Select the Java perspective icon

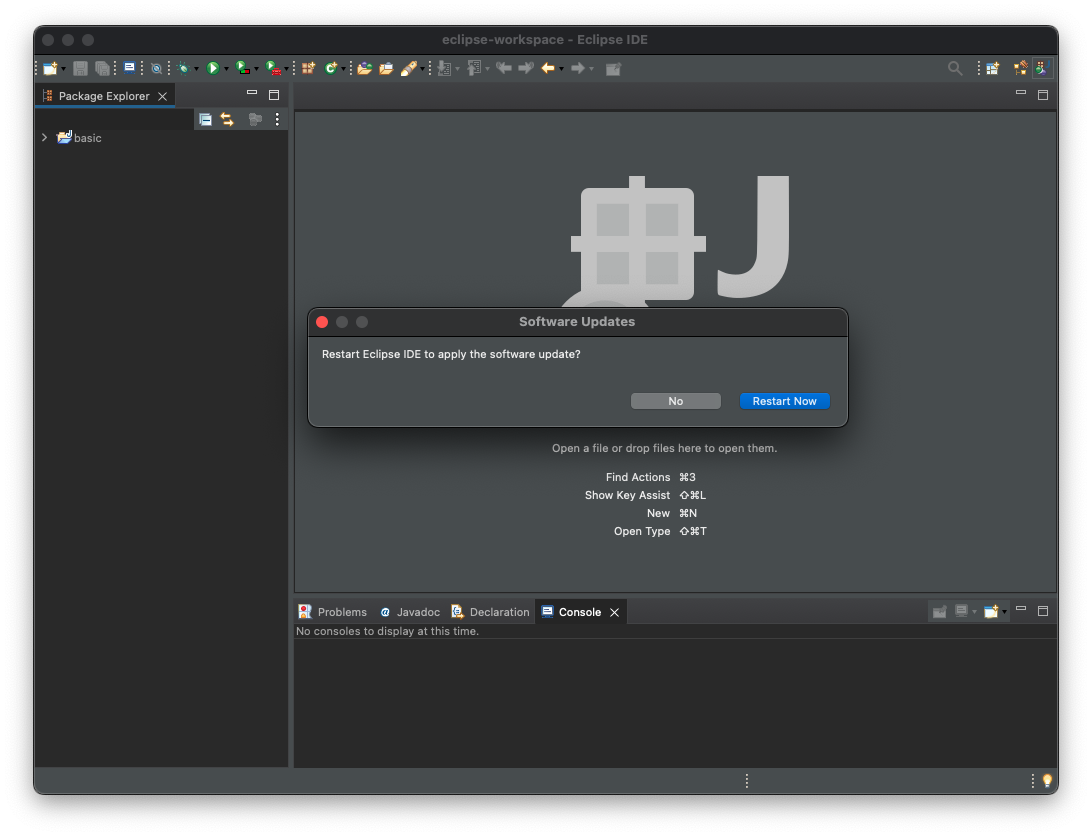[x=1042, y=68]
